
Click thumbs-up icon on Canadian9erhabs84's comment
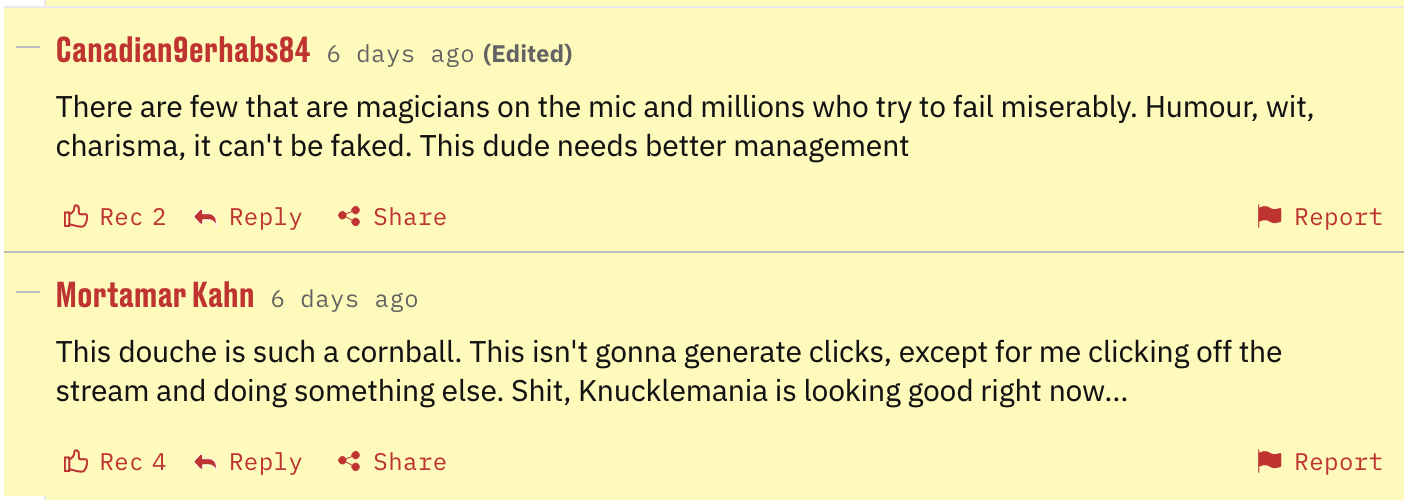[x=76, y=216]
